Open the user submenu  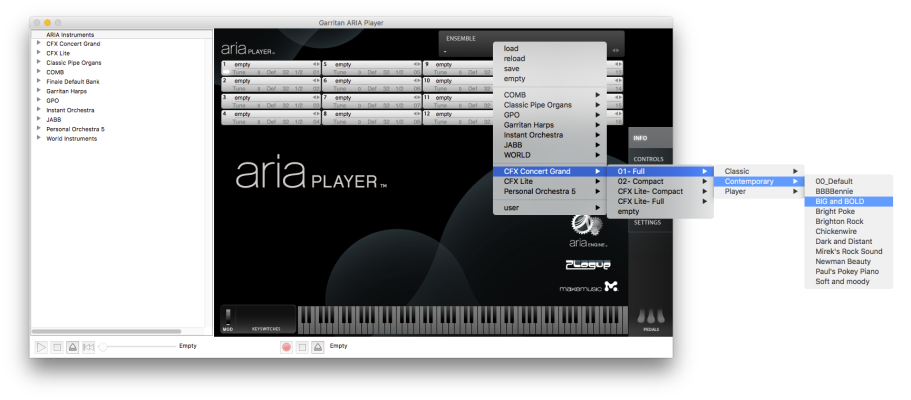(550, 208)
